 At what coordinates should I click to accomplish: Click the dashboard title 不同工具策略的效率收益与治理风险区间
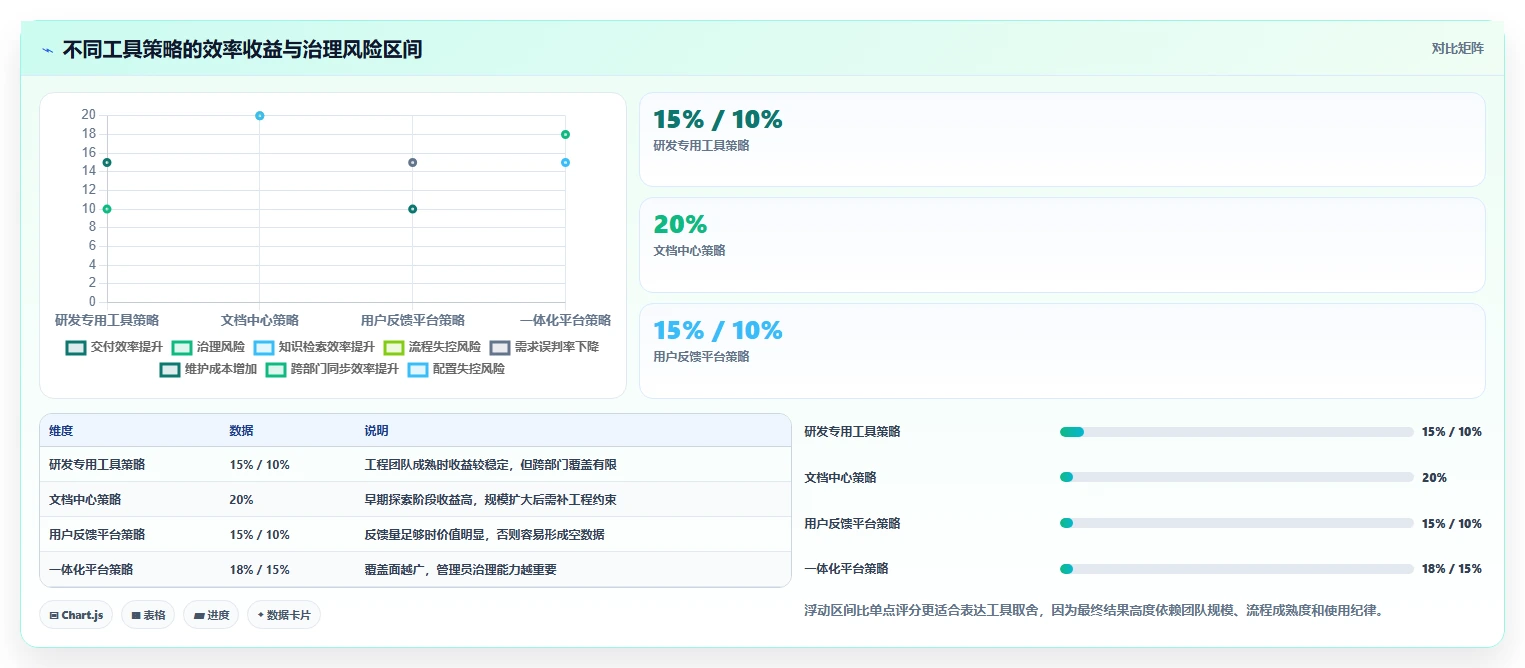pyautogui.click(x=242, y=49)
